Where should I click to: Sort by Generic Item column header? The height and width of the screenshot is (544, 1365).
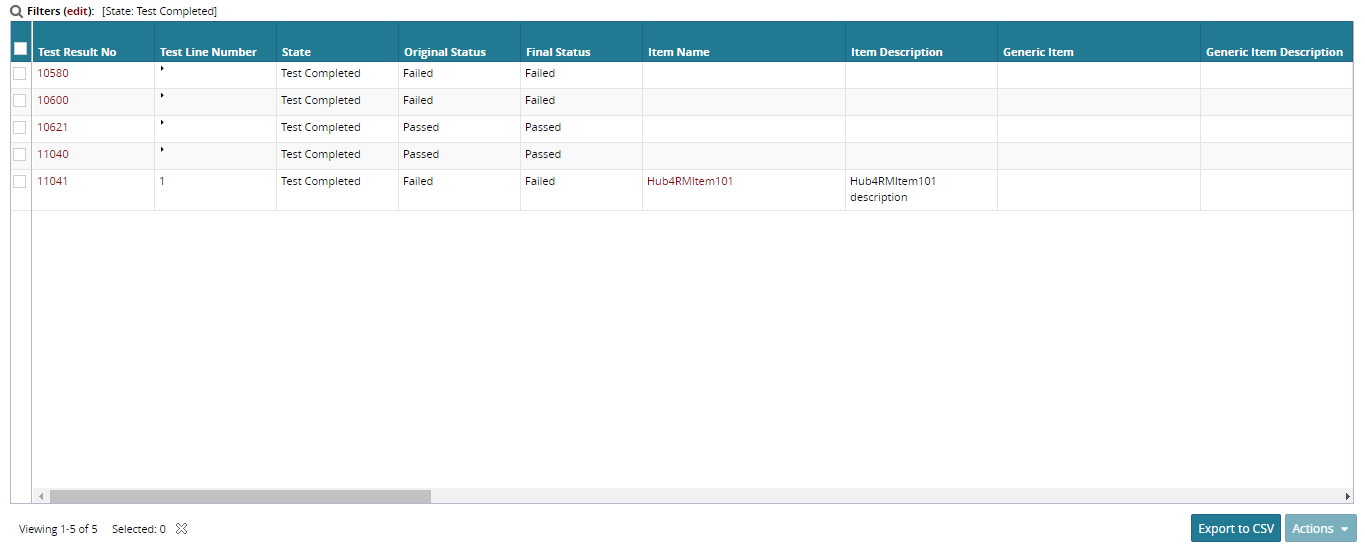click(1038, 52)
